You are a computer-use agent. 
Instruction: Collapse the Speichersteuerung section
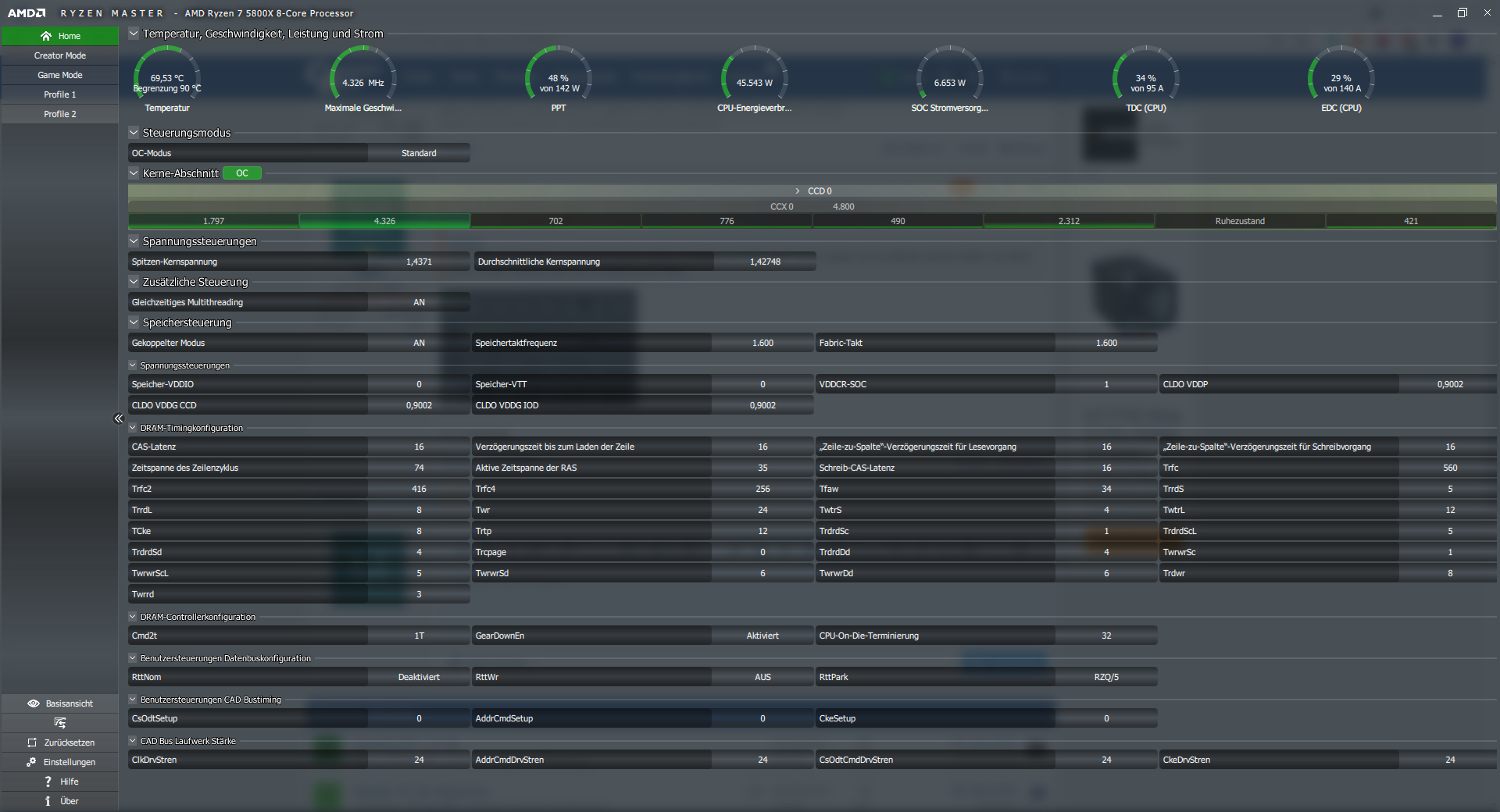click(x=134, y=322)
